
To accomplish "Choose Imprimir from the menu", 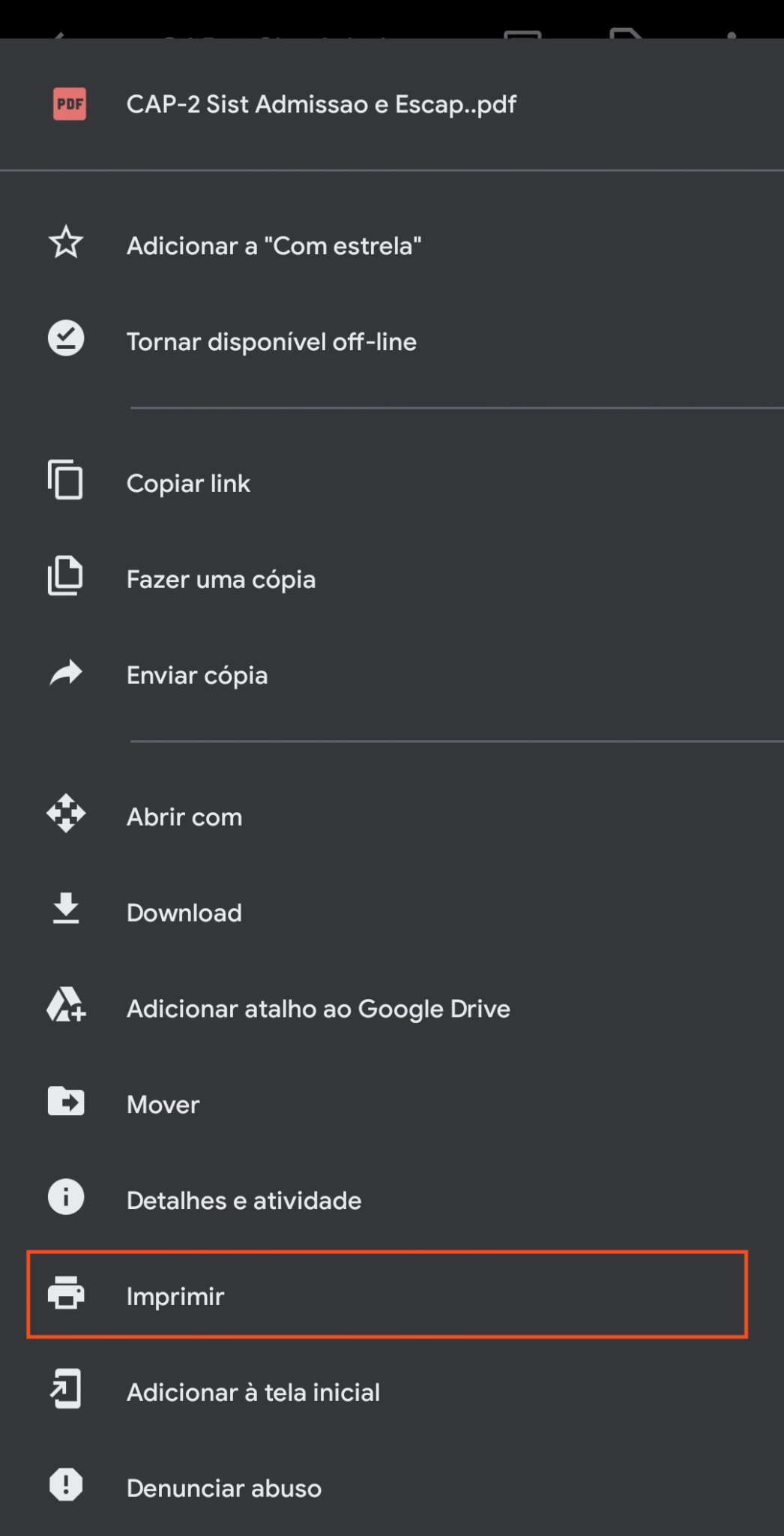I will [x=175, y=1296].
